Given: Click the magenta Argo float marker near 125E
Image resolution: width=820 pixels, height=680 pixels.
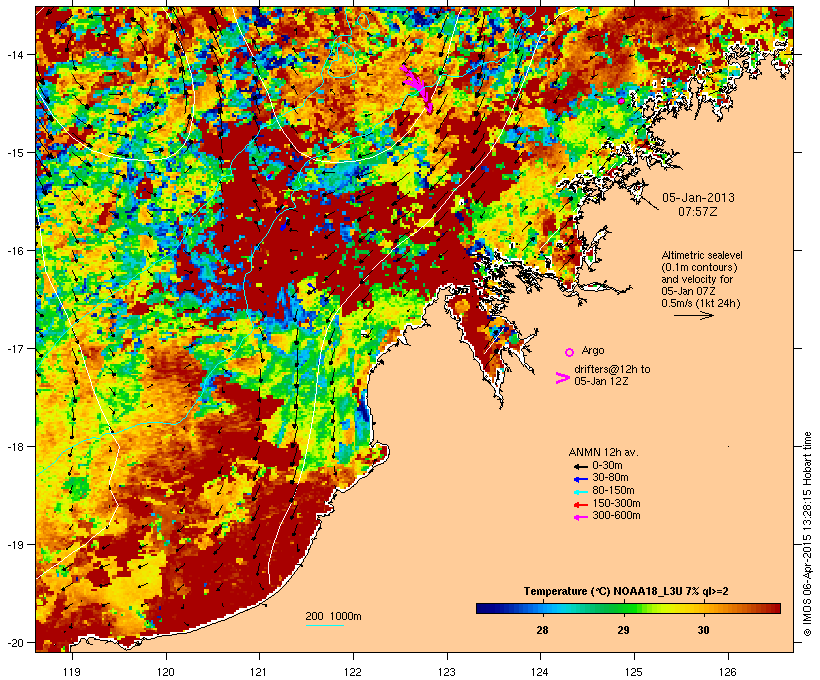Looking at the screenshot, I should pyautogui.click(x=621, y=101).
